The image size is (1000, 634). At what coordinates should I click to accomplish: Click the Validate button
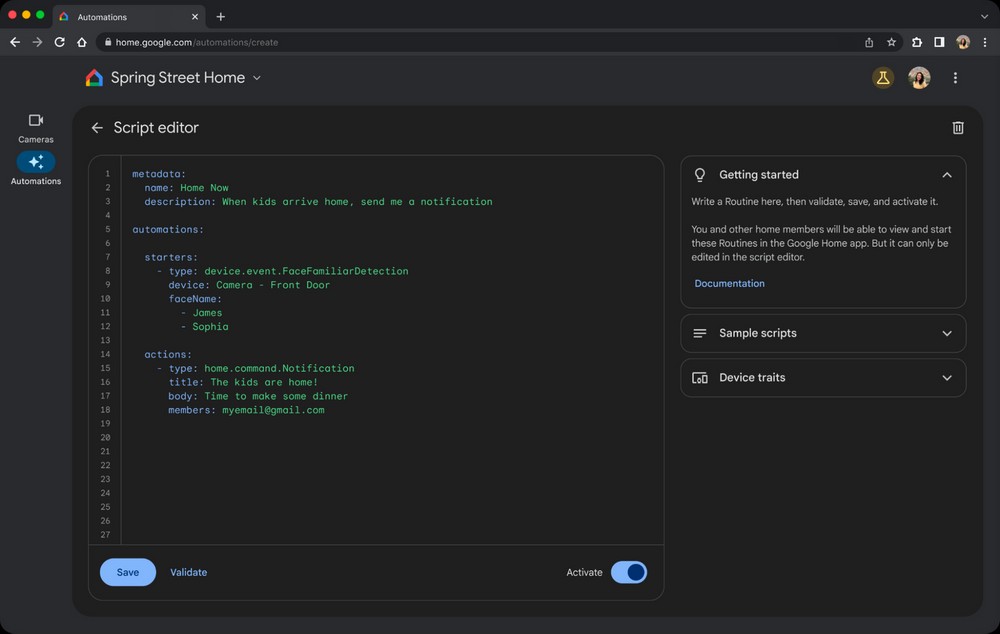click(x=188, y=572)
